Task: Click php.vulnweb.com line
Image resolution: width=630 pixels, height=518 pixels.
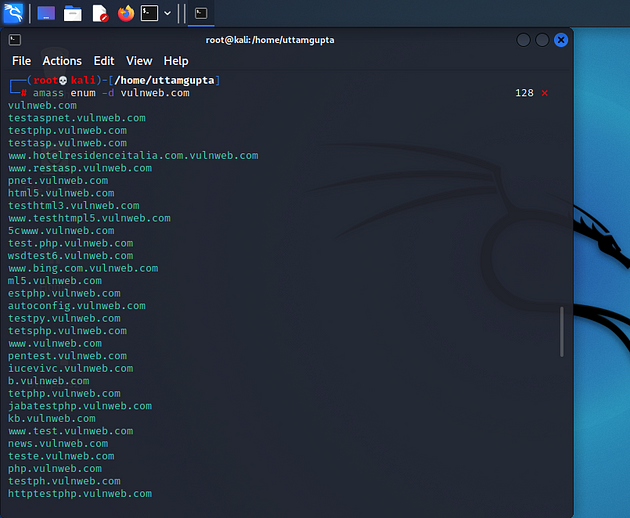Action: click(x=55, y=468)
